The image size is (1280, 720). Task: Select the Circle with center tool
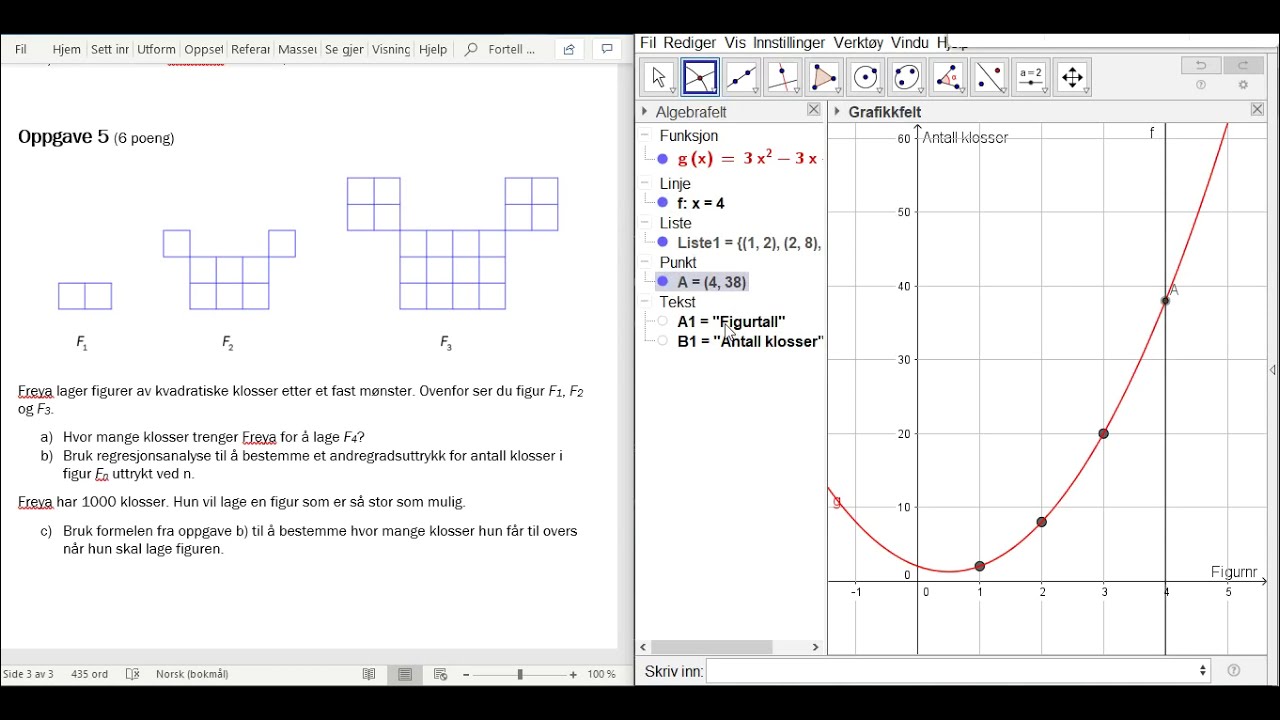click(866, 77)
